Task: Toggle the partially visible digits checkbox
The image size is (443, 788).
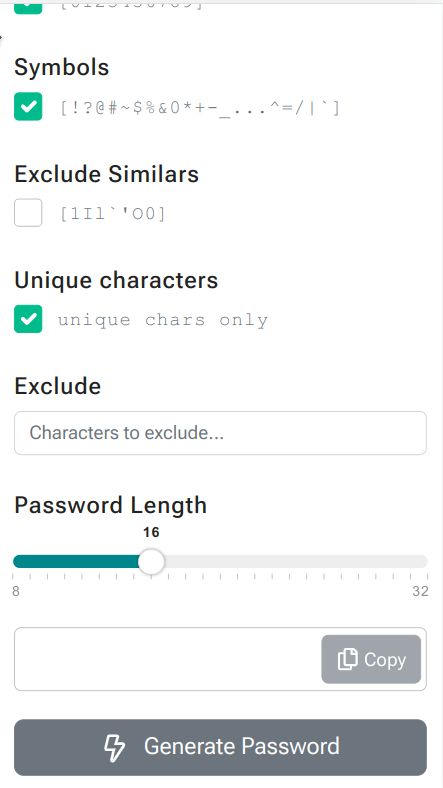Action: pyautogui.click(x=28, y=7)
